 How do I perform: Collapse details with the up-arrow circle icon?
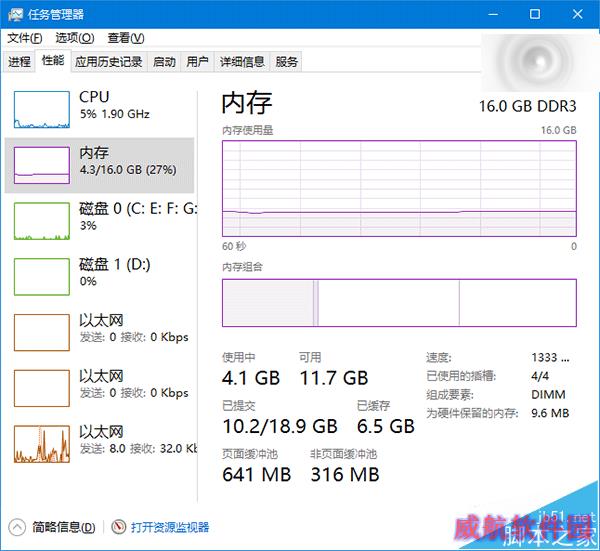(x=17, y=527)
